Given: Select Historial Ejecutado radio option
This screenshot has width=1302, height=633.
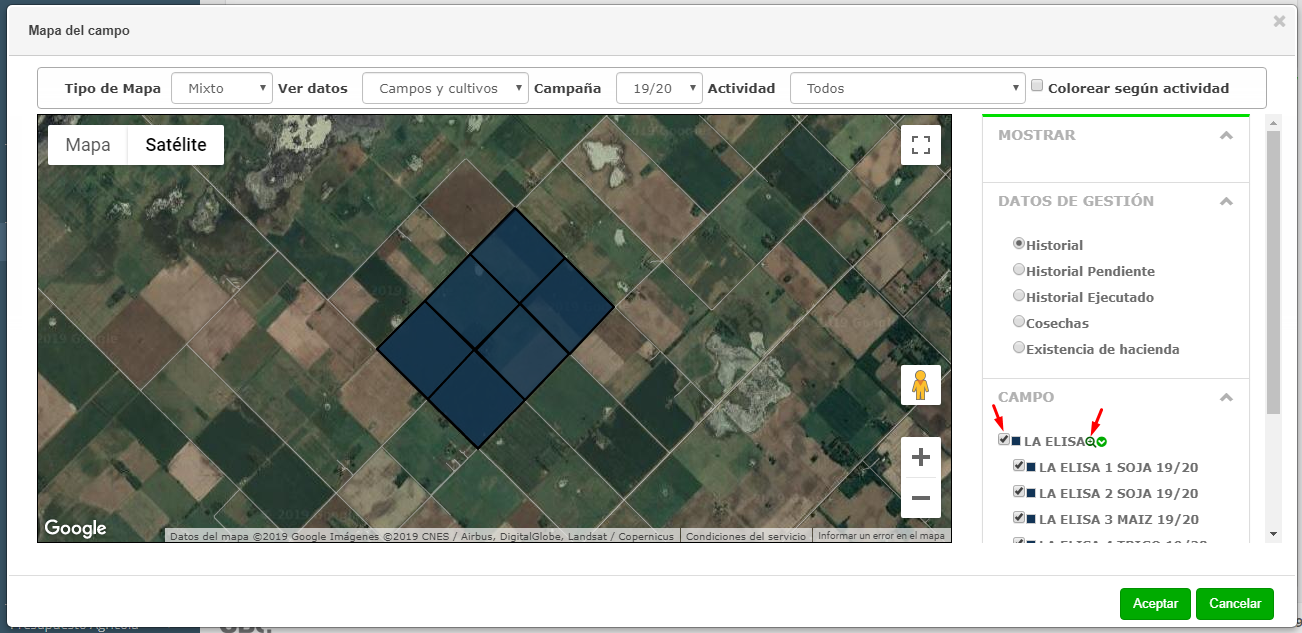Looking at the screenshot, I should pos(1019,295).
